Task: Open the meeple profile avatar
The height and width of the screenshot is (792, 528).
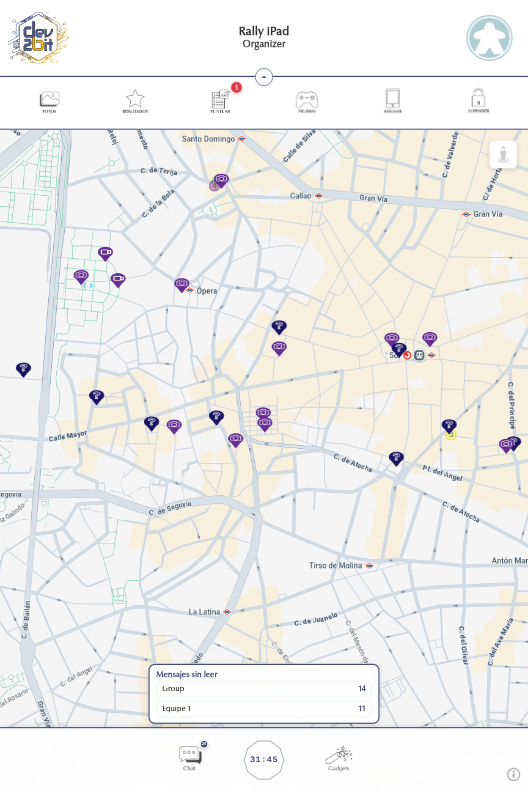Action: point(489,38)
